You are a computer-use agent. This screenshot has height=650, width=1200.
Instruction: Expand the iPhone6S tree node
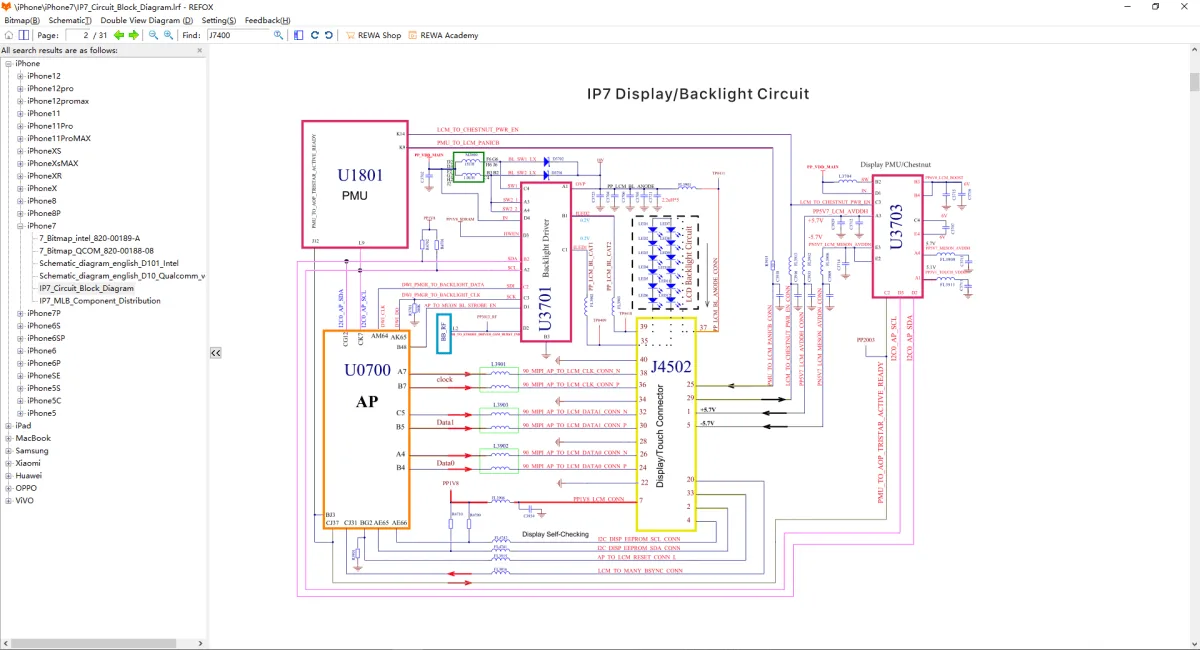tap(20, 326)
